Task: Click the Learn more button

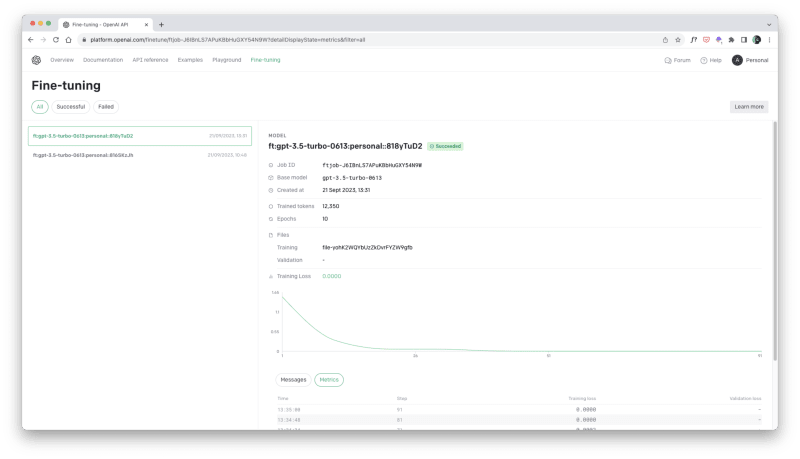Action: (x=749, y=107)
